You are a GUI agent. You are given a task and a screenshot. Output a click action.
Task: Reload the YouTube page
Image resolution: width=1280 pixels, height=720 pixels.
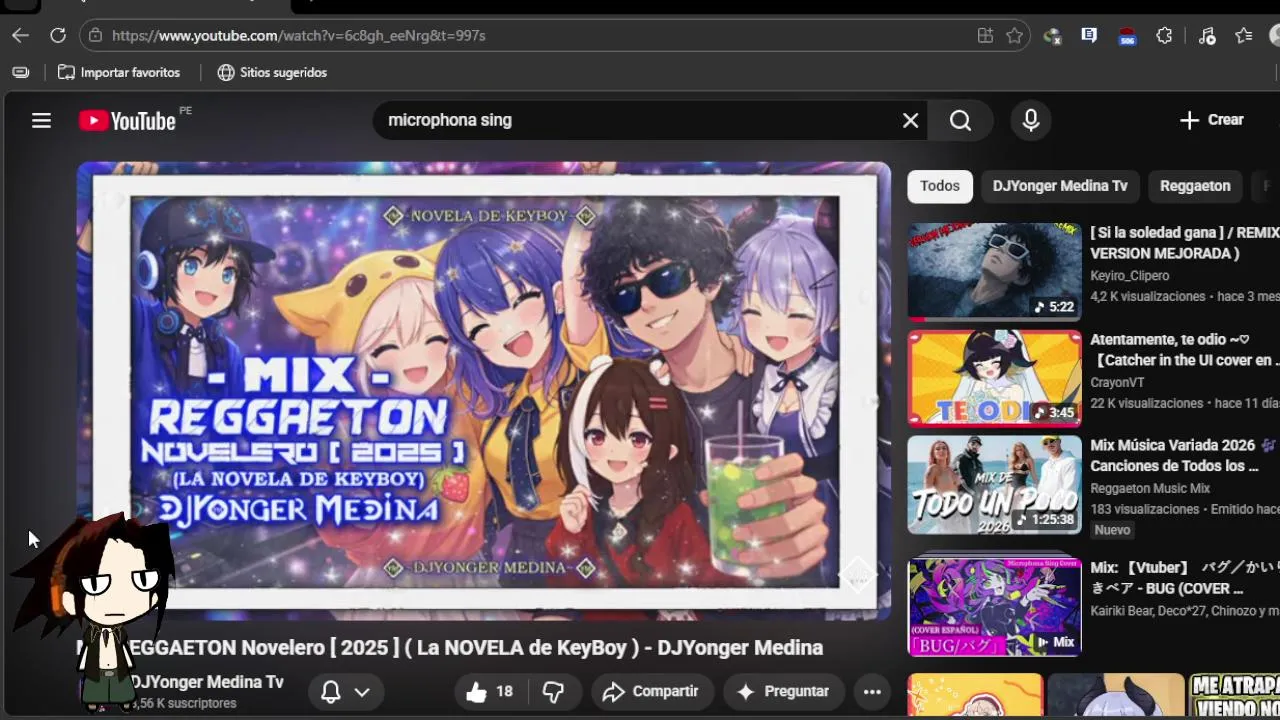click(x=58, y=35)
